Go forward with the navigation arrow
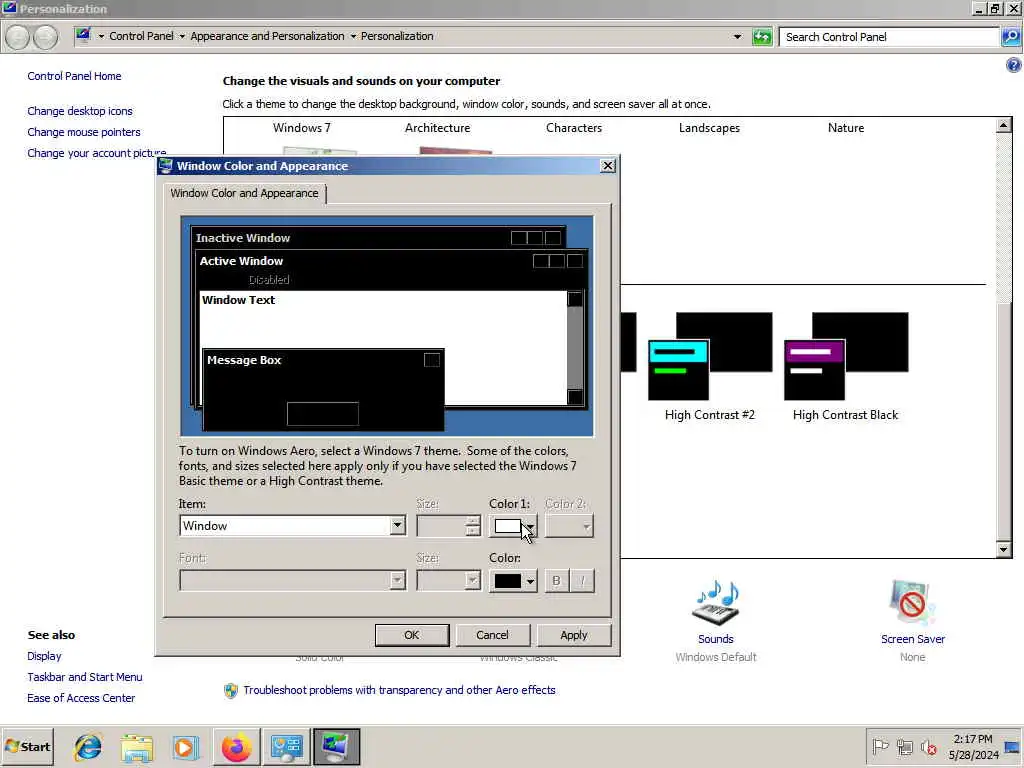1024x768 pixels. pos(45,37)
